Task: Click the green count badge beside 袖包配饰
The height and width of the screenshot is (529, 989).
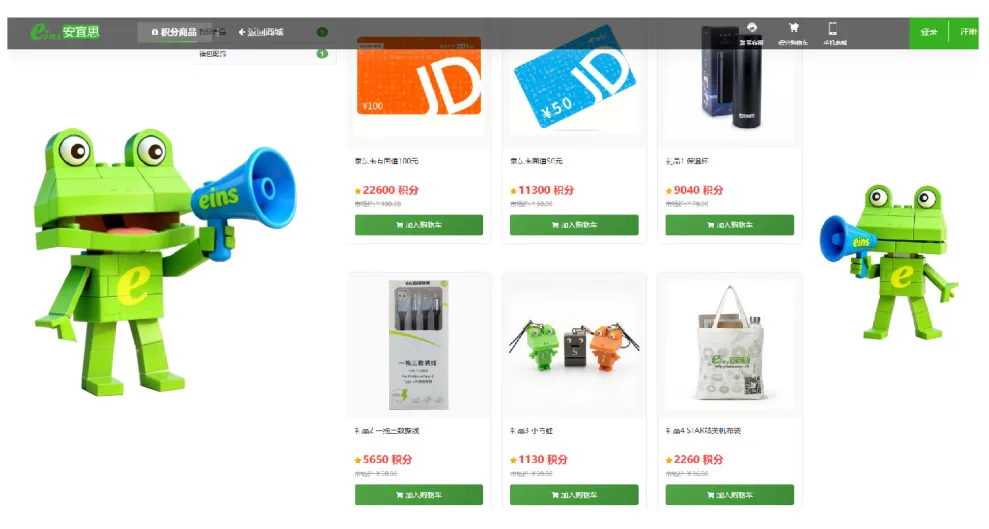Action: pos(322,54)
